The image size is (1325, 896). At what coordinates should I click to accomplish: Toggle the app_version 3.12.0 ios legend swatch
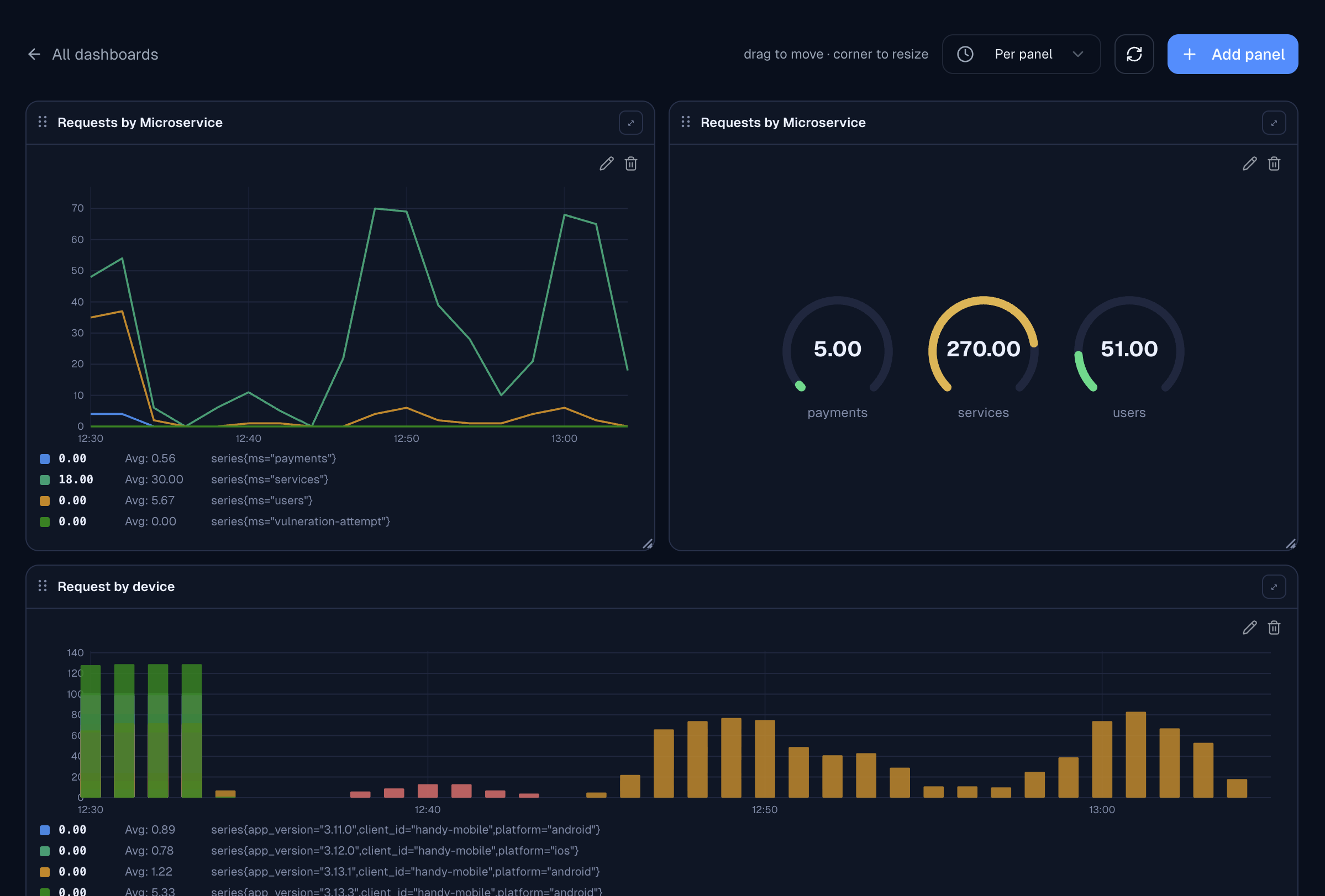[x=44, y=852]
